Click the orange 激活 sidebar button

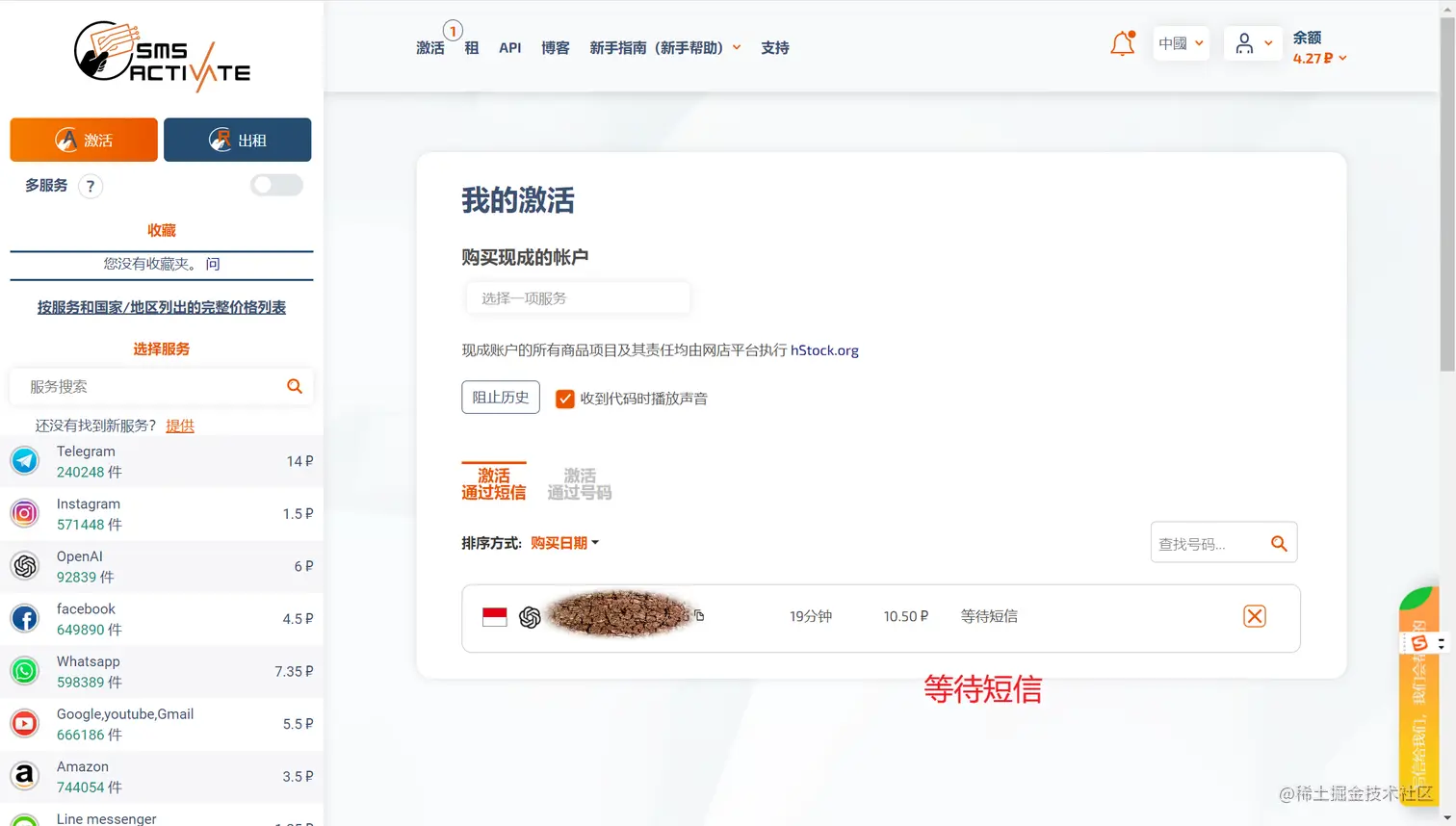point(84,140)
